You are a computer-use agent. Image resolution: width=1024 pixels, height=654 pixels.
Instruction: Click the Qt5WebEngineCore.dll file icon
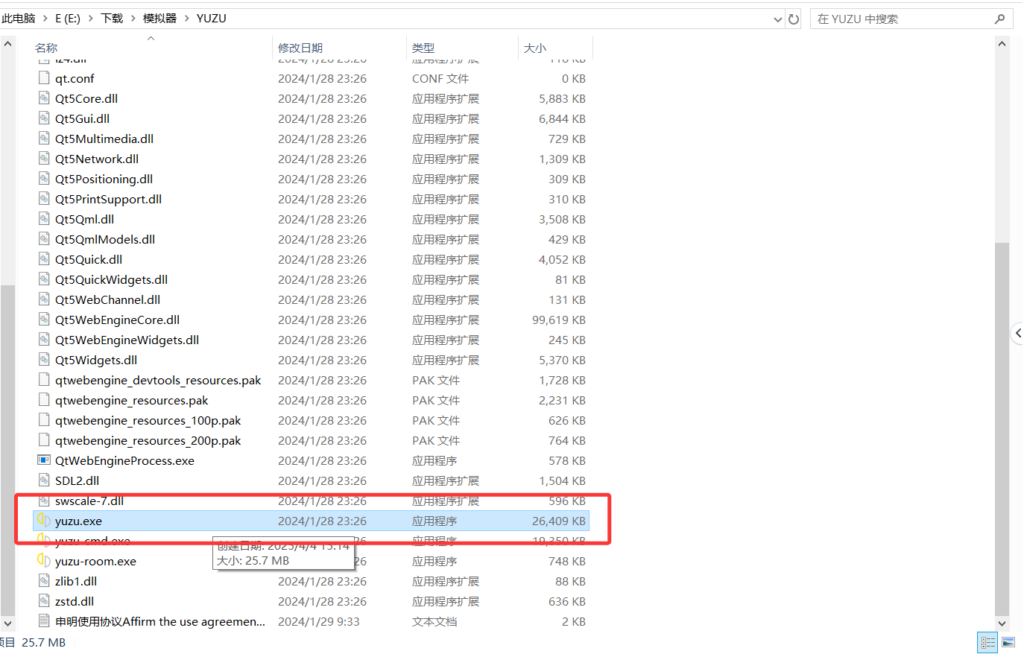[44, 319]
